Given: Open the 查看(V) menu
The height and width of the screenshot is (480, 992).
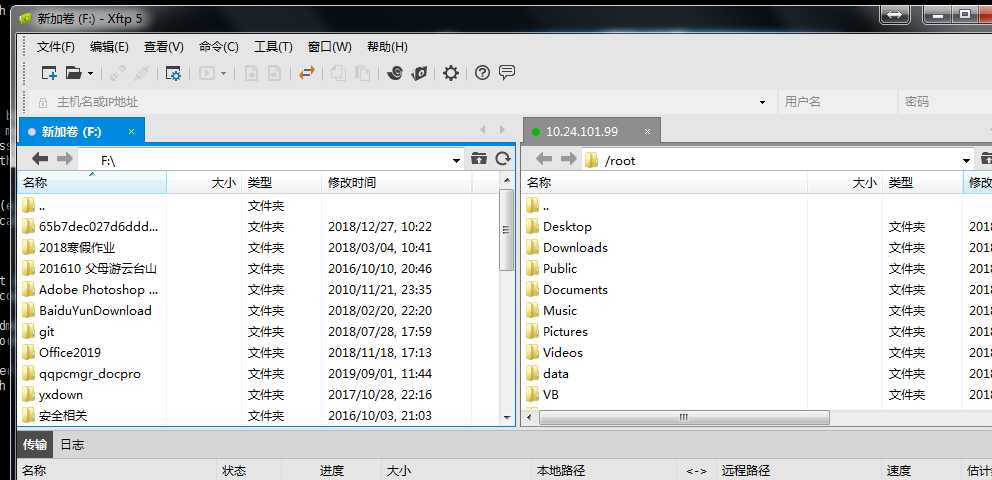Looking at the screenshot, I should [164, 47].
